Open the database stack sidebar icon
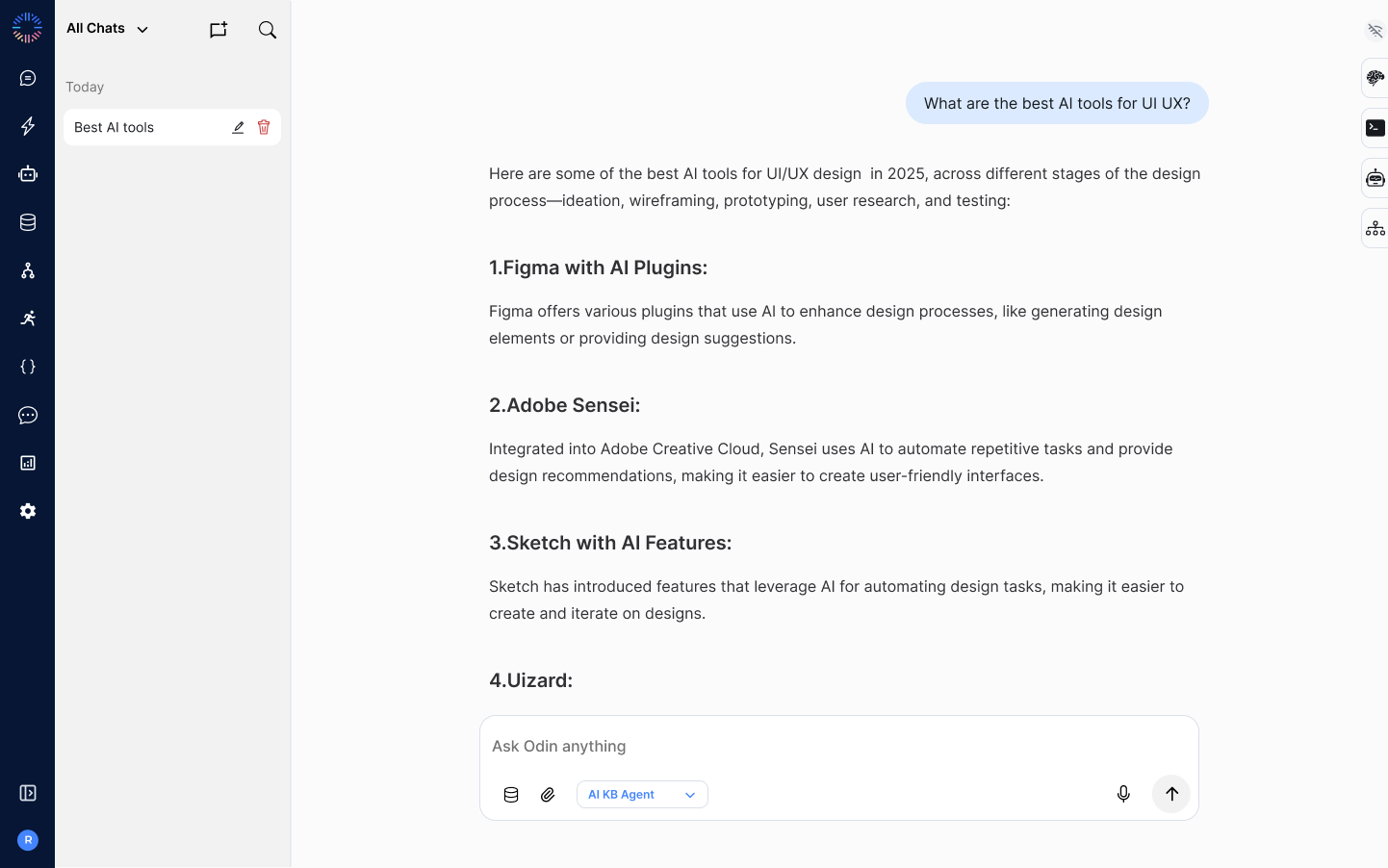 coord(28,222)
